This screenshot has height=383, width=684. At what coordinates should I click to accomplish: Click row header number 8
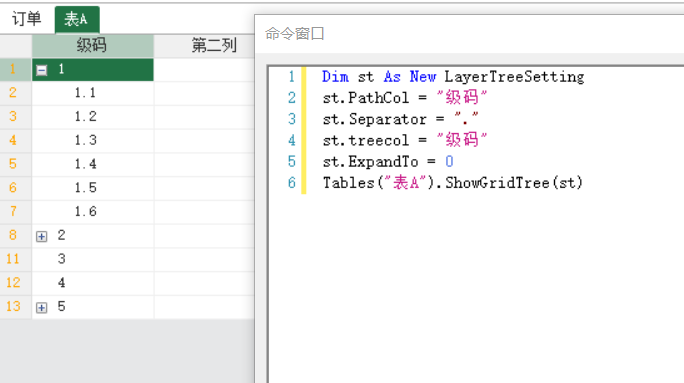(x=16, y=236)
